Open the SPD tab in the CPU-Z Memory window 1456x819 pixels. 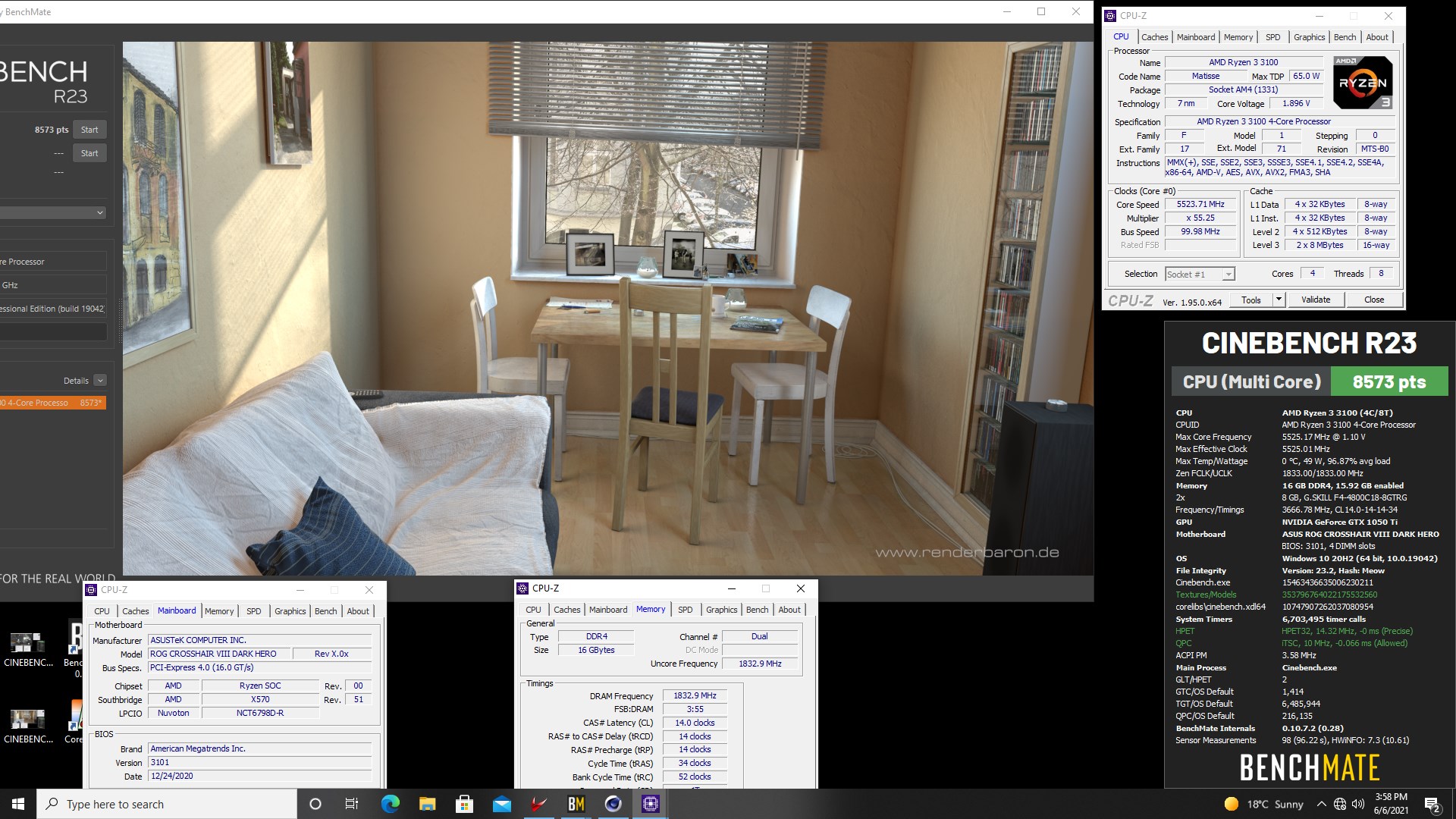tap(685, 610)
